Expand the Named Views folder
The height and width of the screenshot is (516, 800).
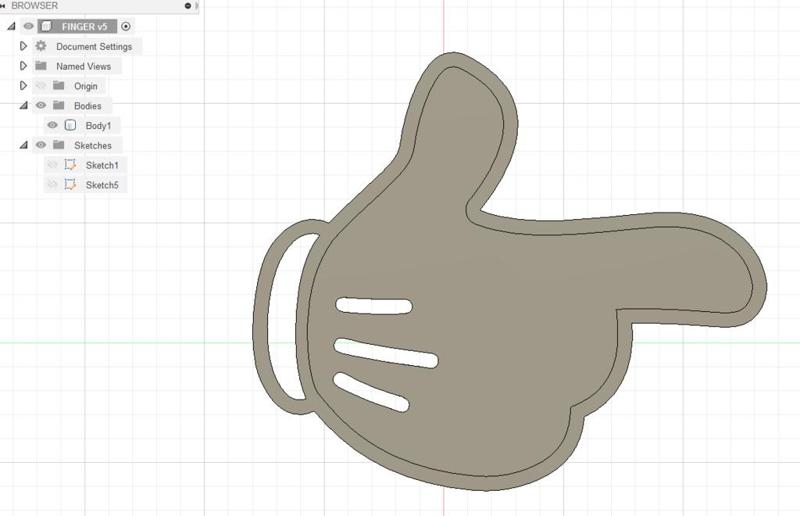(23, 66)
